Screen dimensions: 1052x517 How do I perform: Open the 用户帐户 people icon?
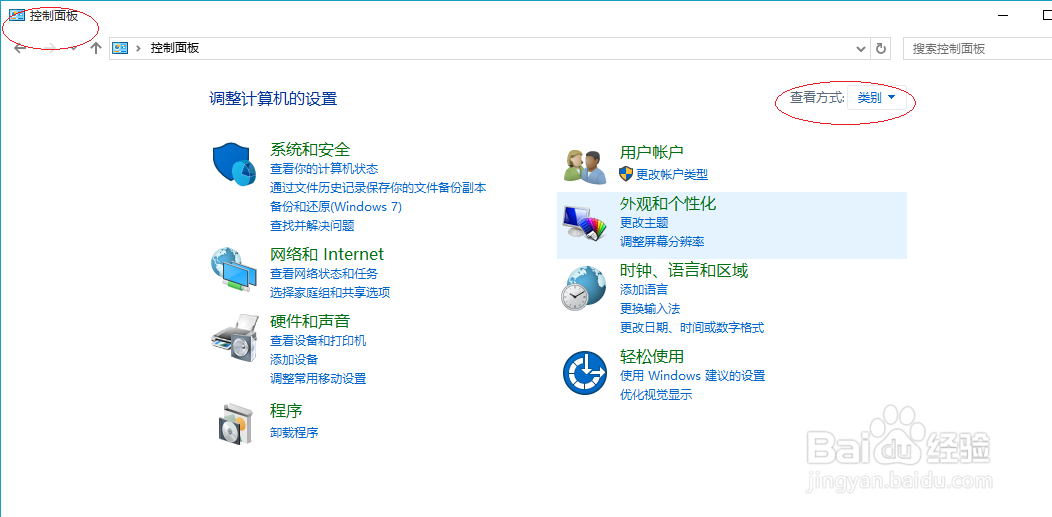coord(585,166)
